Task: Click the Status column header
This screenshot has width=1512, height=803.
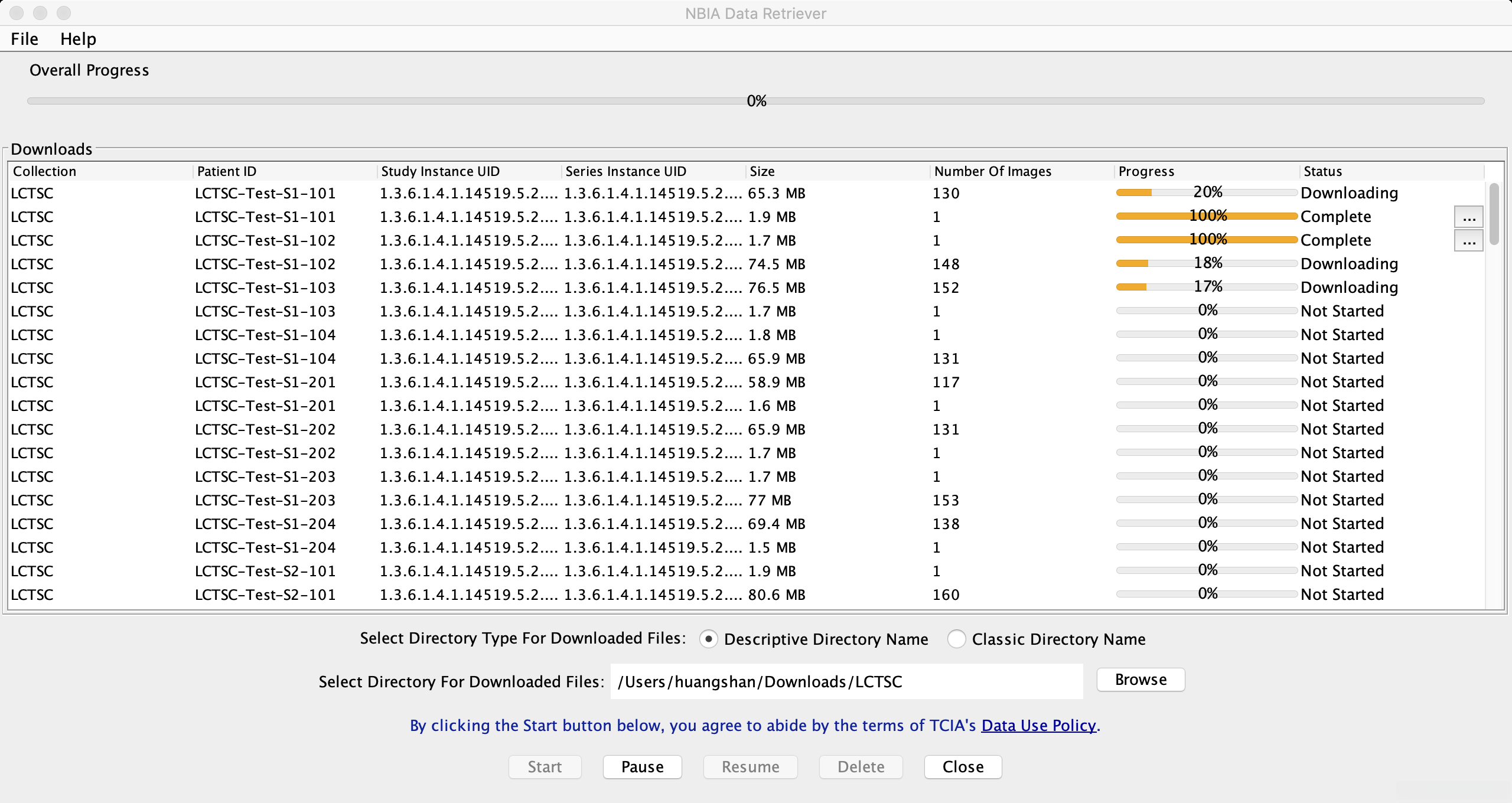Action: pyautogui.click(x=1322, y=171)
